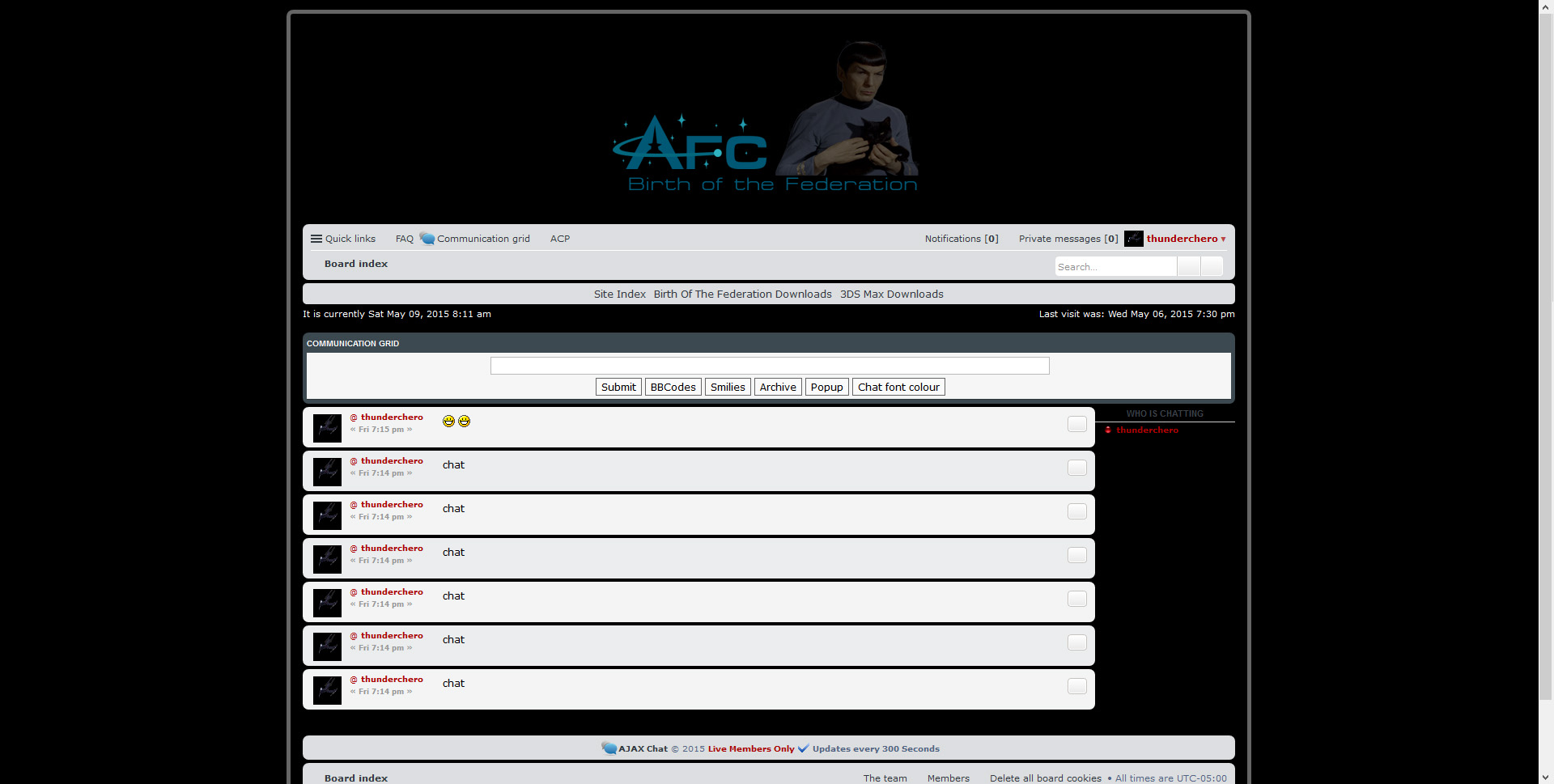Screen dimensions: 1554x784
Task: Click the user icon under Who Is Chatting
Action: 1108,430
